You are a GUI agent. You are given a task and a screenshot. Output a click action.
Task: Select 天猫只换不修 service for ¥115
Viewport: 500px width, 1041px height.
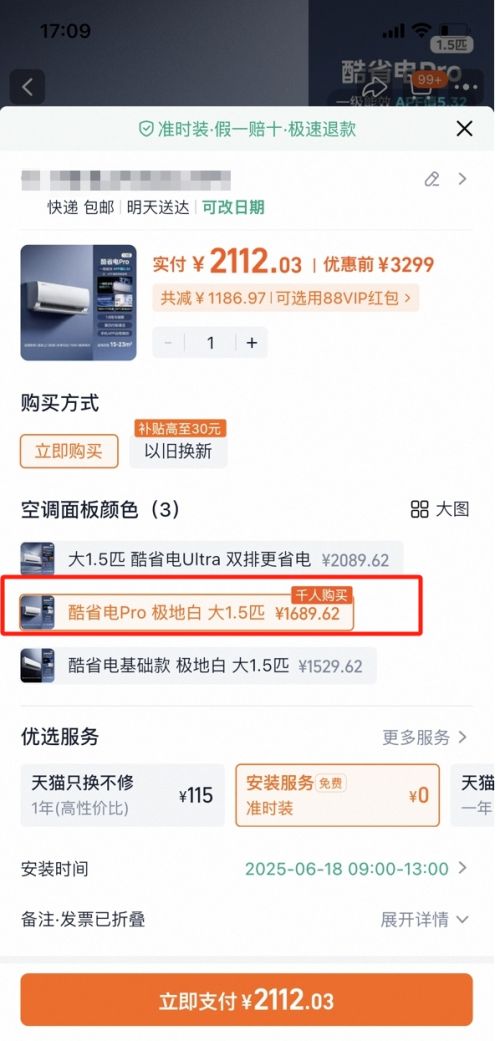[122, 795]
